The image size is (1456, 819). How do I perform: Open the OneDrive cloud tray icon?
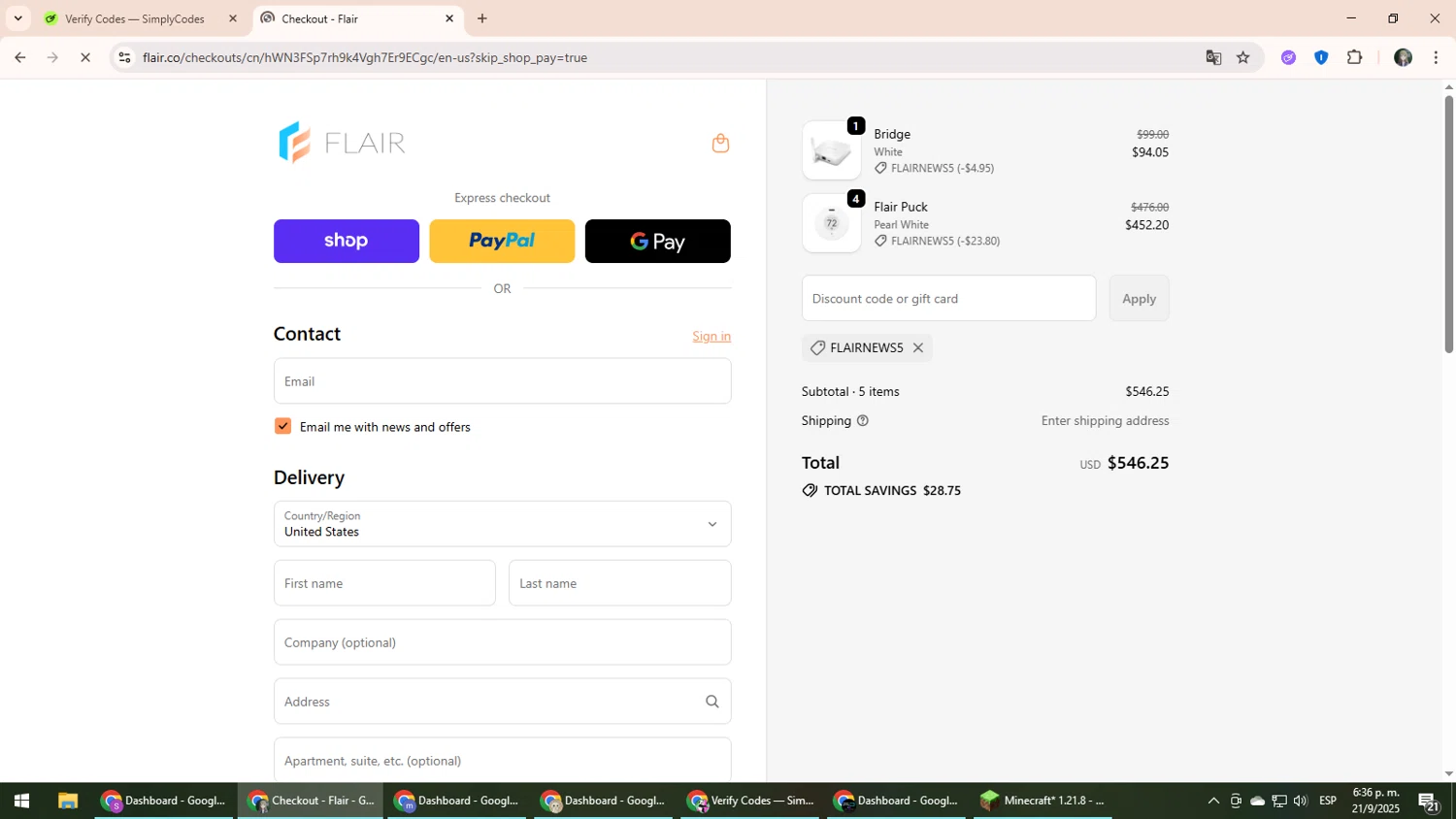pos(1258,801)
